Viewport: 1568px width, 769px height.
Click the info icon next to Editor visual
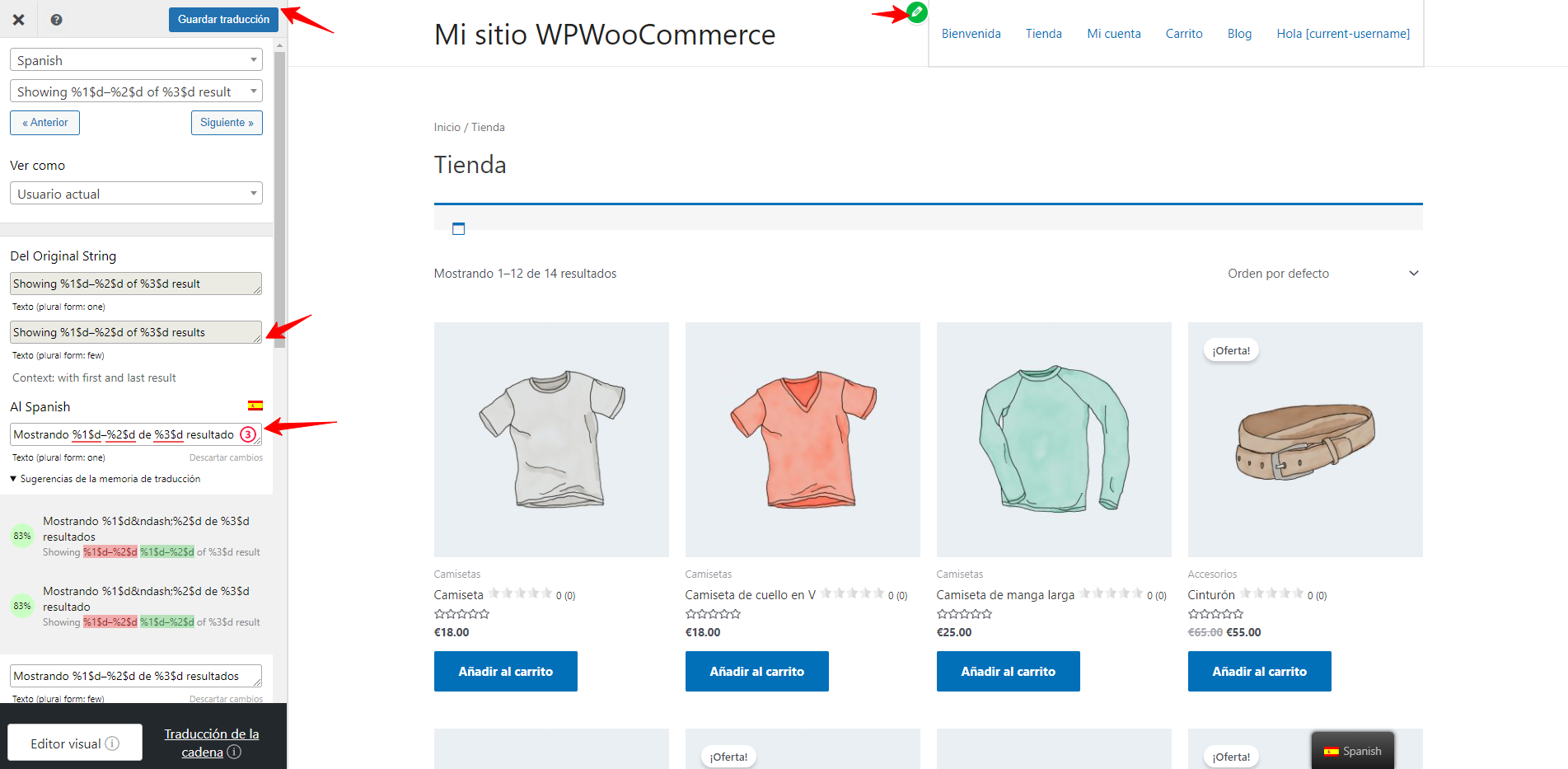pos(112,743)
